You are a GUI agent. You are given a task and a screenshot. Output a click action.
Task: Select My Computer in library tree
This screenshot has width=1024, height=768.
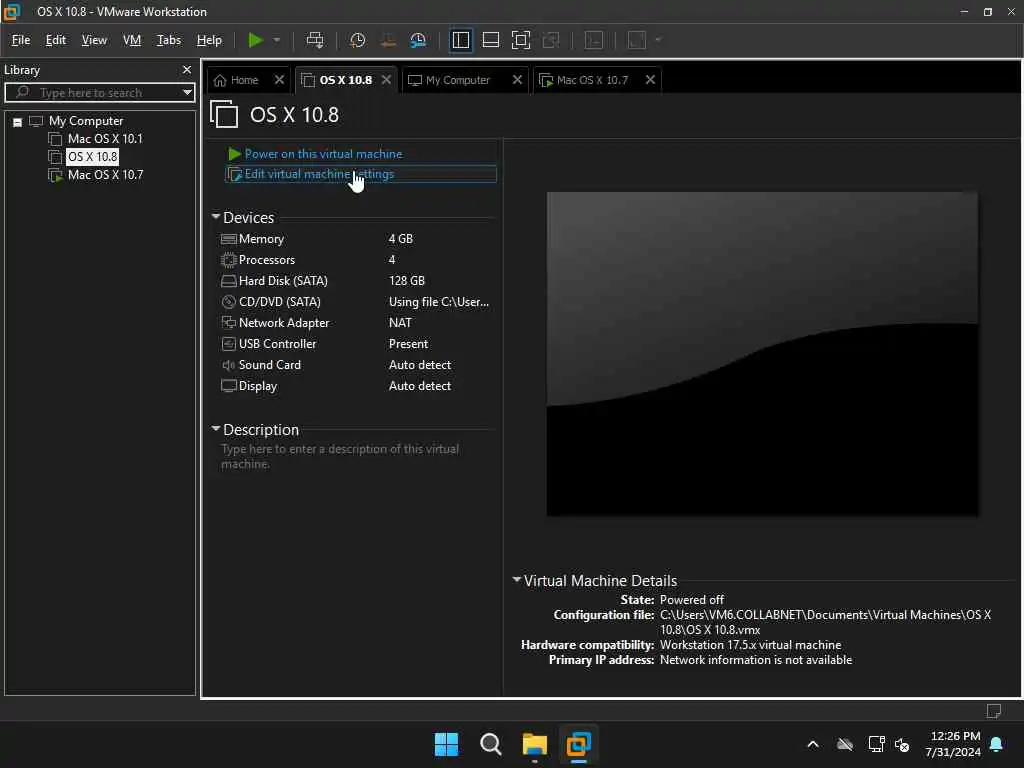[86, 121]
